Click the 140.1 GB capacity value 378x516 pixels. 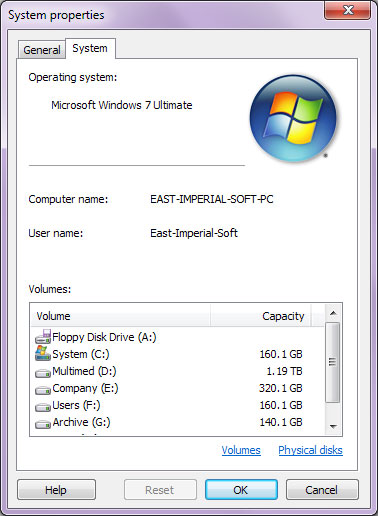click(x=281, y=422)
